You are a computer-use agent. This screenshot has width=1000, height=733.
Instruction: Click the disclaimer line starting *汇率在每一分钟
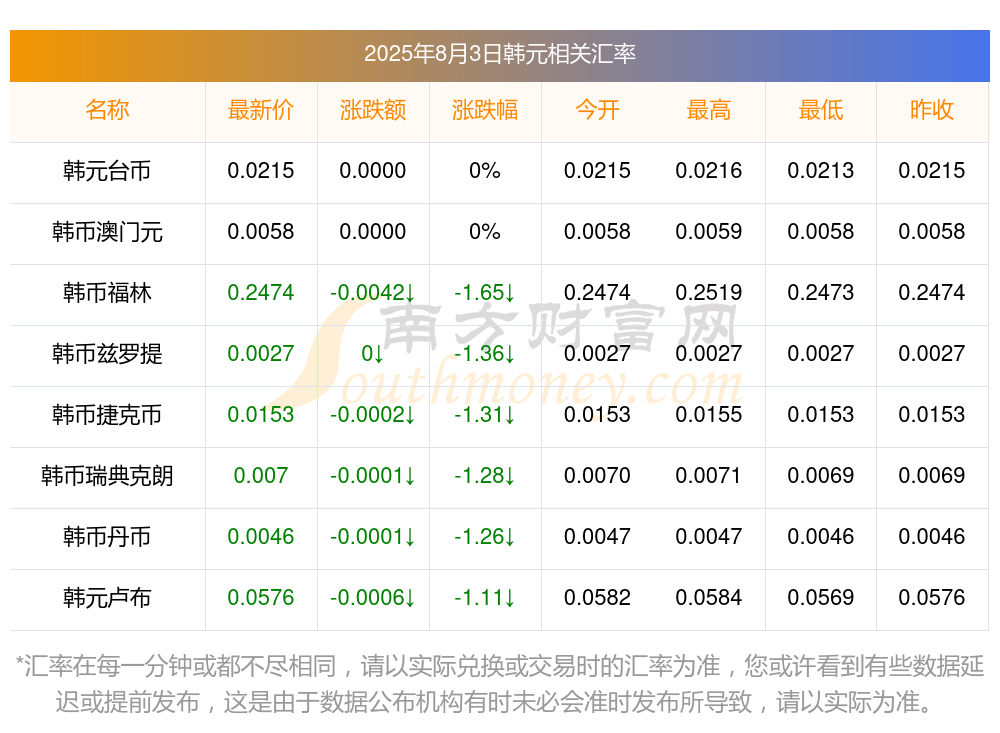(499, 666)
